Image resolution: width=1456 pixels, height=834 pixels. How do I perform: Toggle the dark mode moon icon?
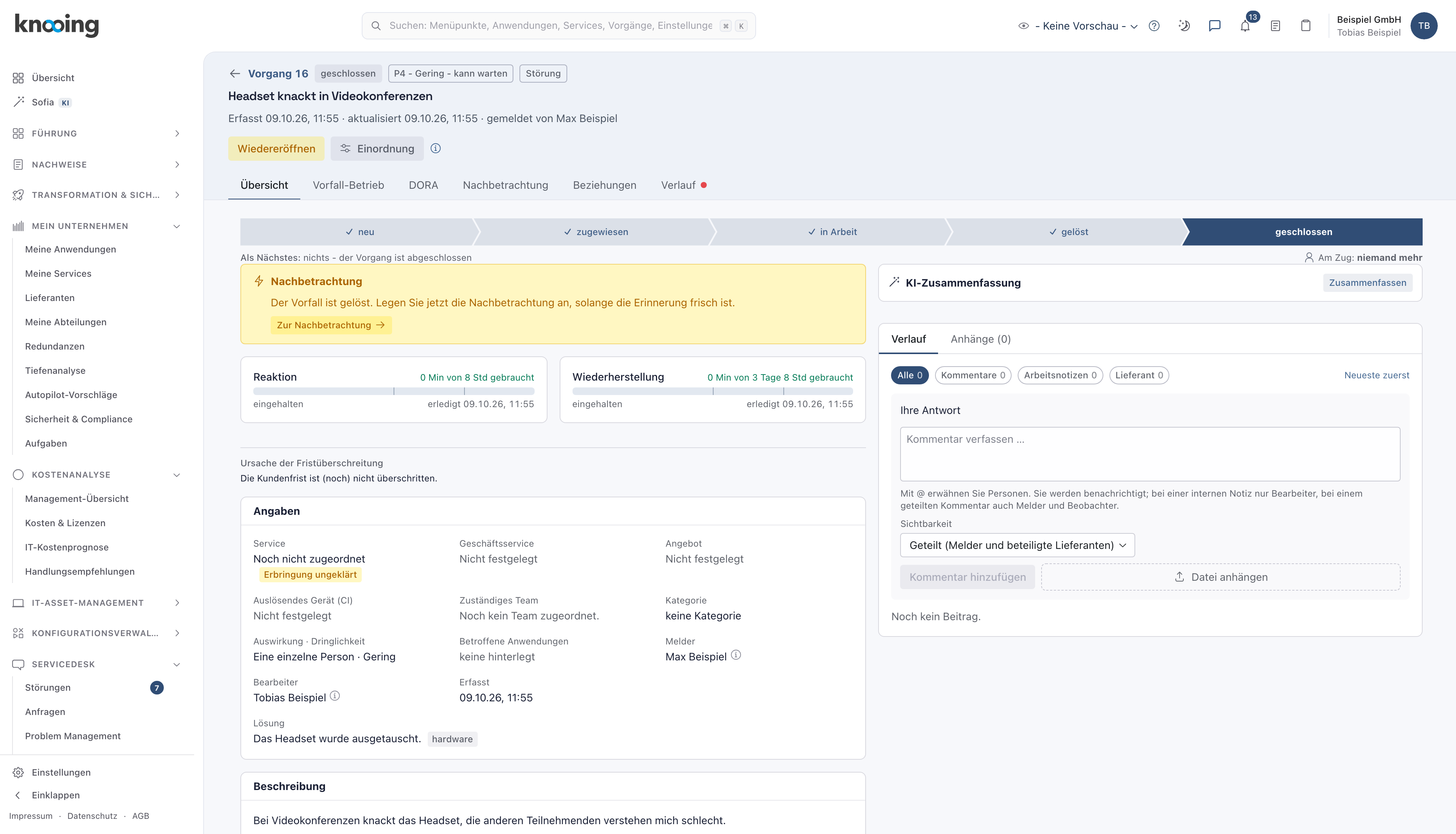tap(1184, 26)
